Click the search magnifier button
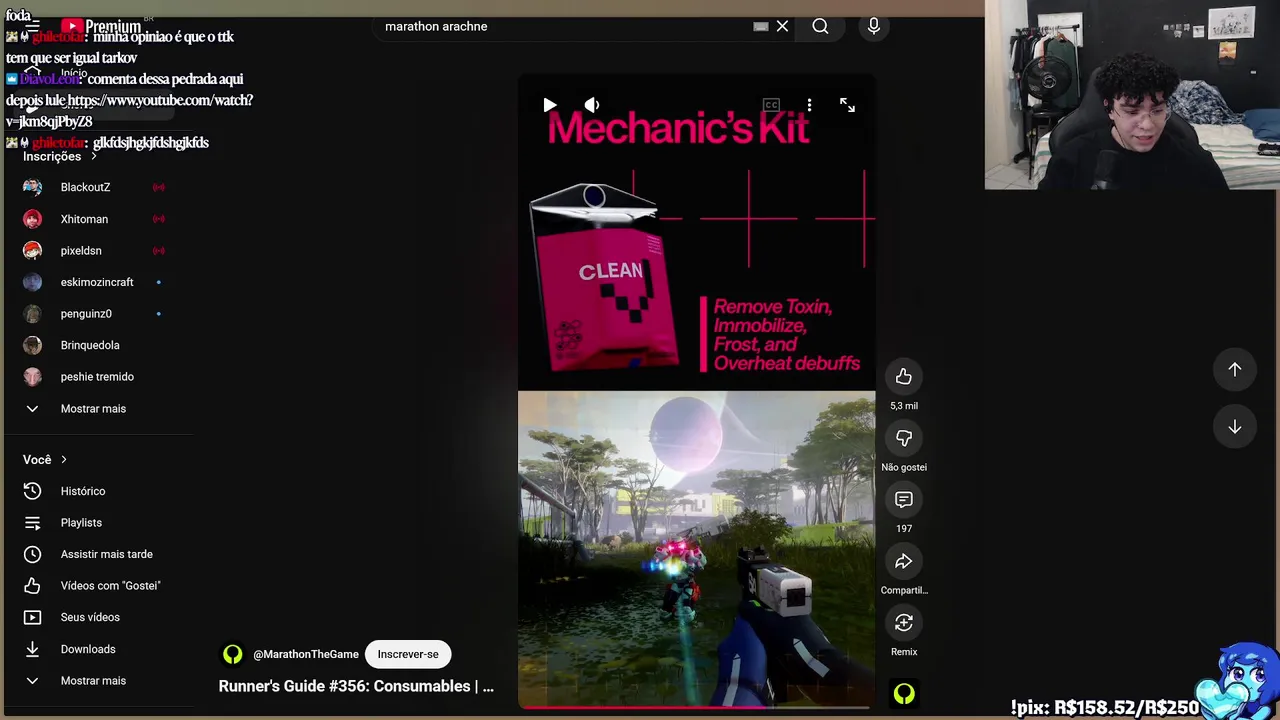The image size is (1280, 720). click(820, 26)
